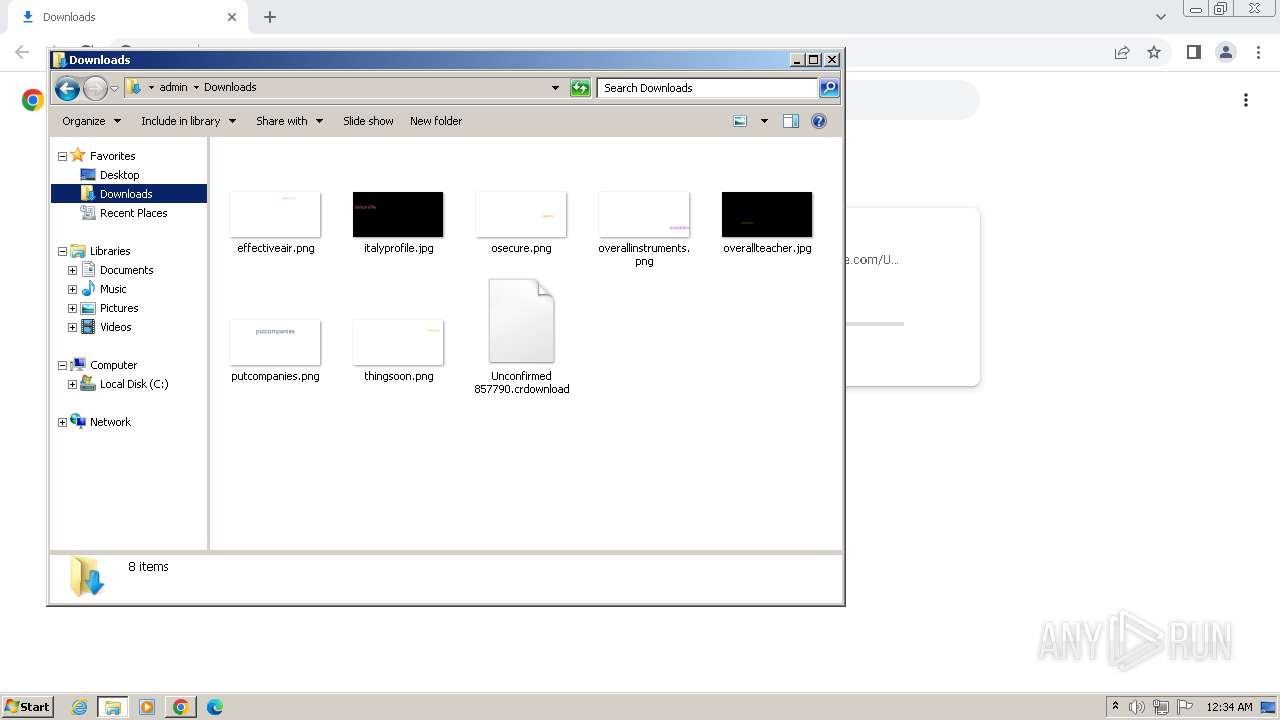
Task: Select effectiveair.png thumbnail
Action: 275,214
